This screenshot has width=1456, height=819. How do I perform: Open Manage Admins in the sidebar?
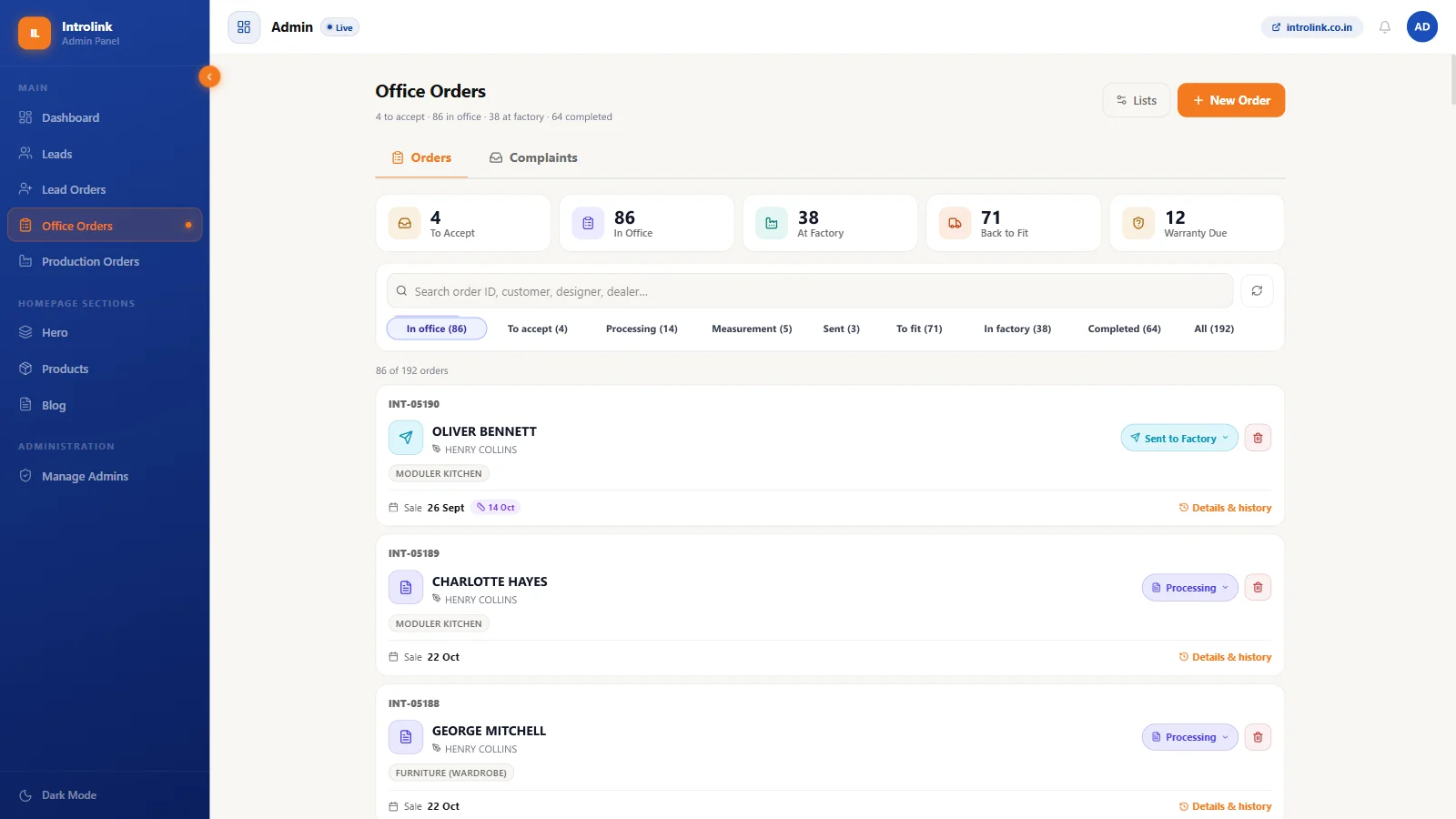click(105, 476)
